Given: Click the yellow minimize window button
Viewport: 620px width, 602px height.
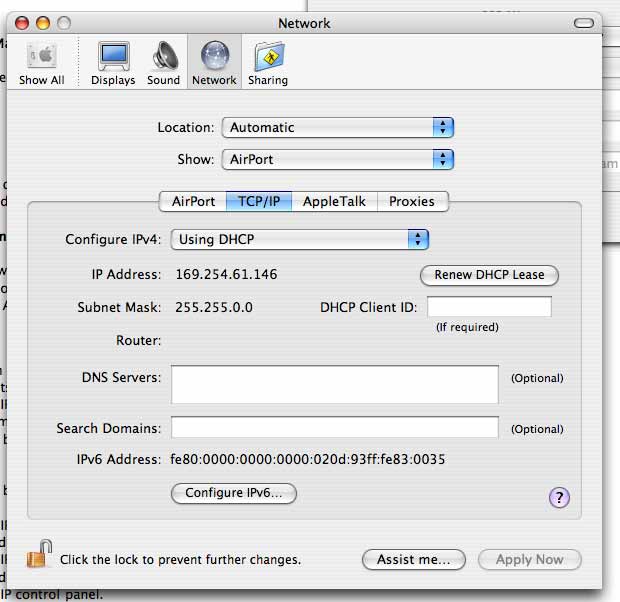Looking at the screenshot, I should tap(43, 23).
